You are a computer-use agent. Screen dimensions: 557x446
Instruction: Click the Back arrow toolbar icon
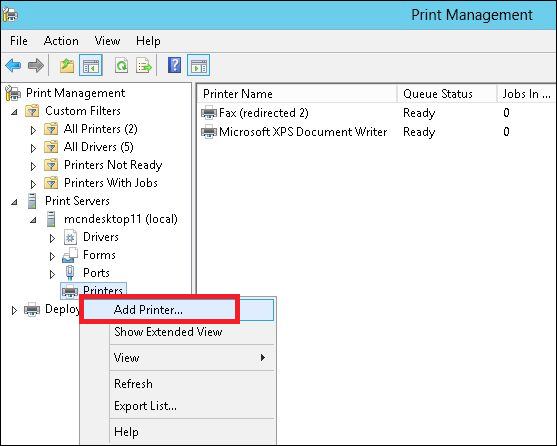coord(13,65)
